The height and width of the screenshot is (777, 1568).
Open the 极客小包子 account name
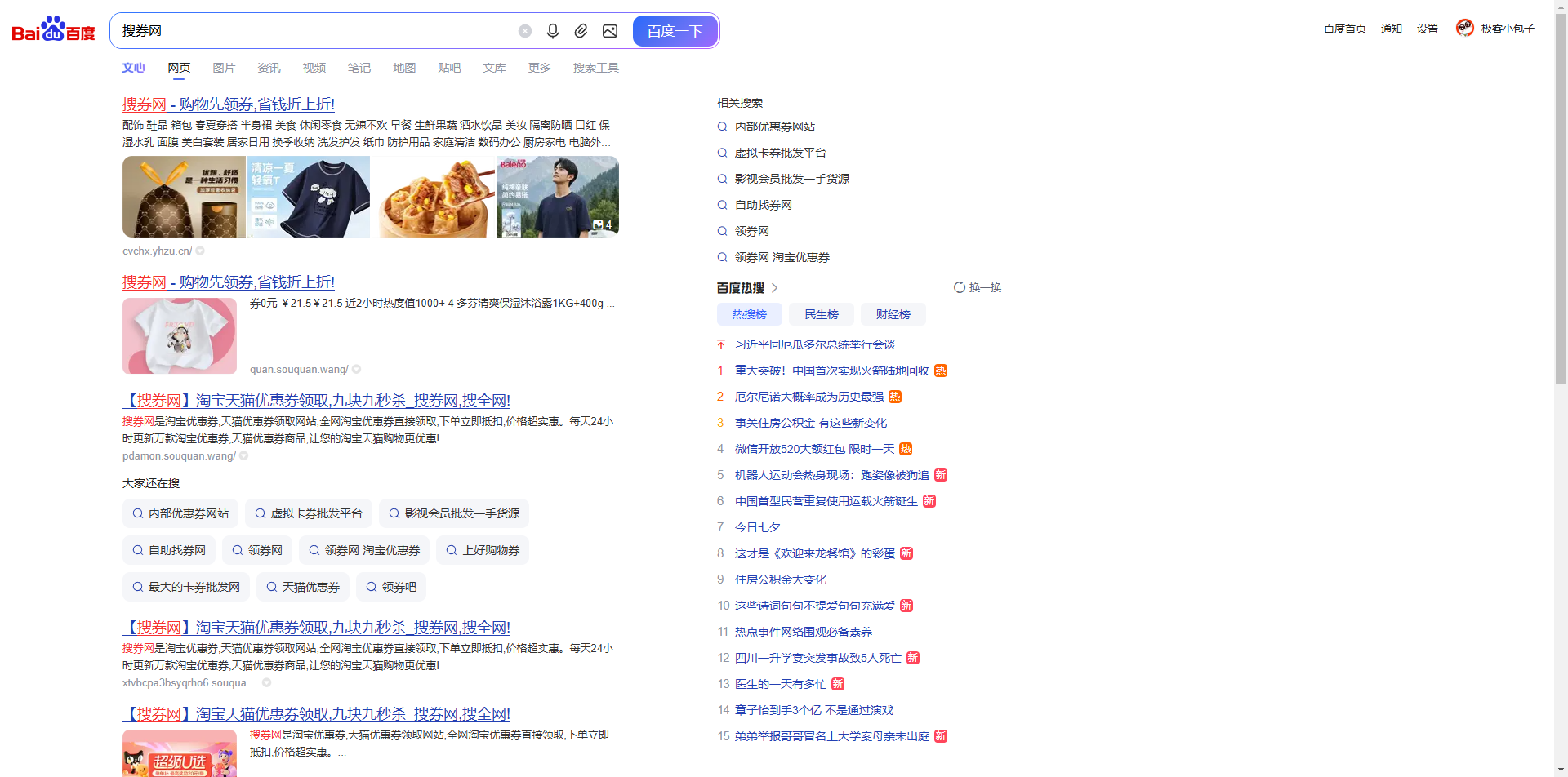(x=1508, y=29)
